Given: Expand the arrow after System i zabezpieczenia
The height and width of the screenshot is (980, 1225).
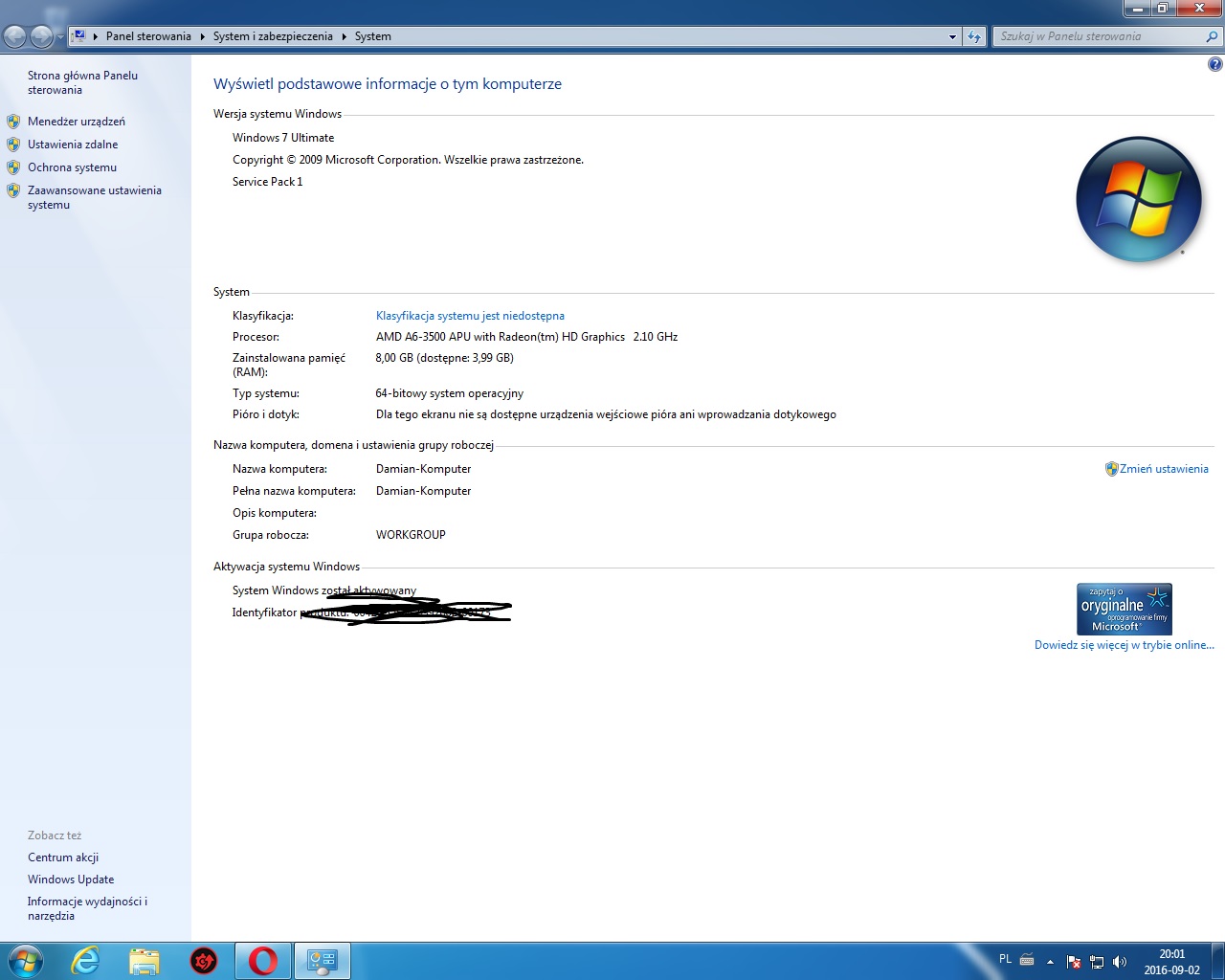Looking at the screenshot, I should pos(344,36).
